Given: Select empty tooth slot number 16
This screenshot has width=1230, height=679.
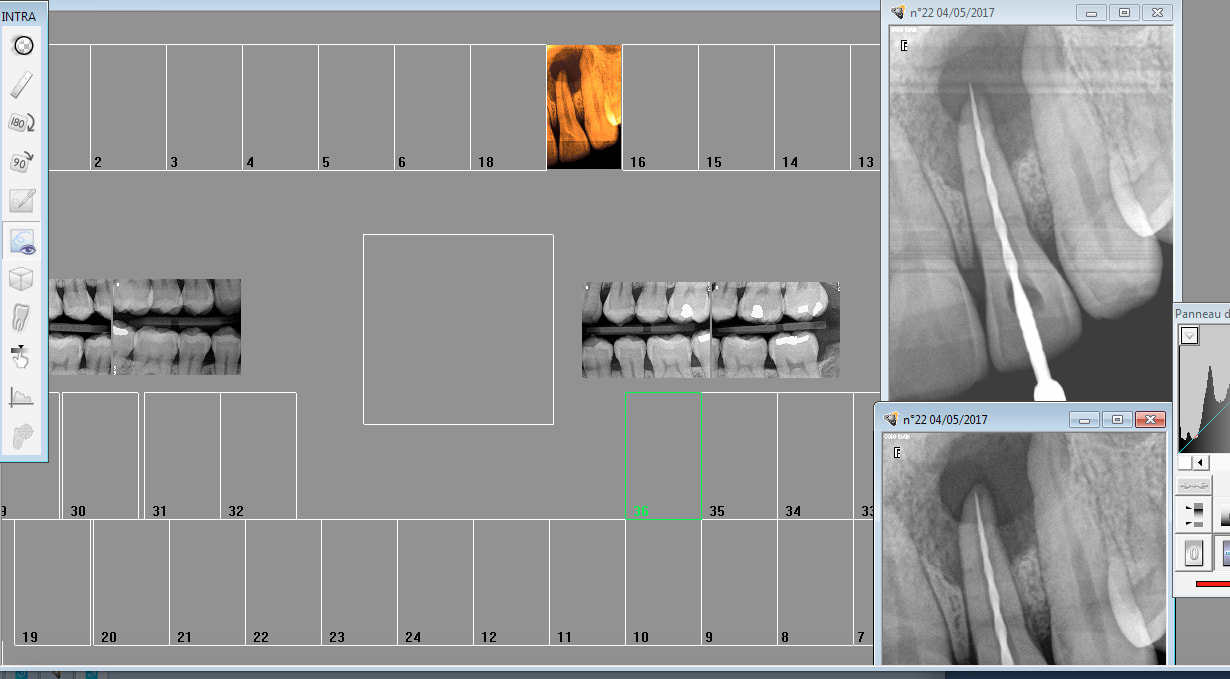Looking at the screenshot, I should click(660, 107).
